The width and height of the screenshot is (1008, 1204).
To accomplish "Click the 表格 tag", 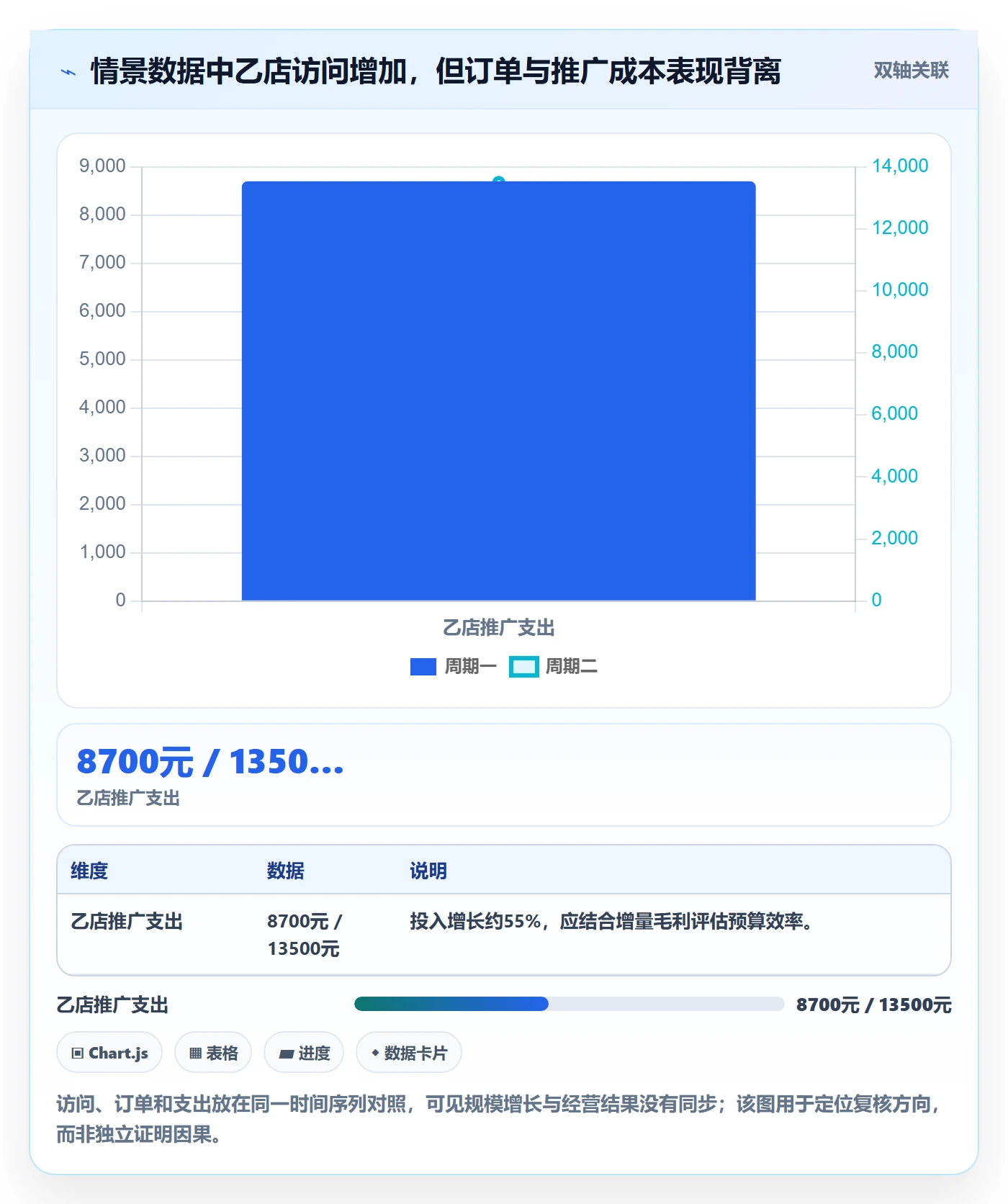I will click(213, 1052).
